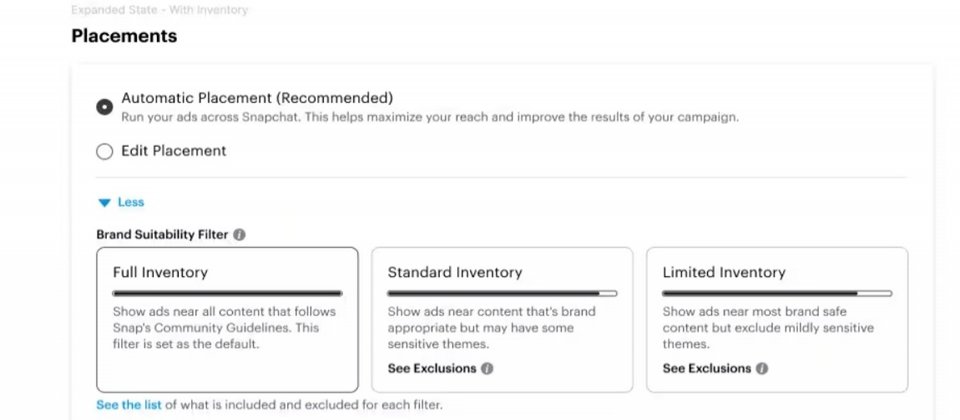Select Edit Placement radio button
The height and width of the screenshot is (420, 960).
click(105, 151)
